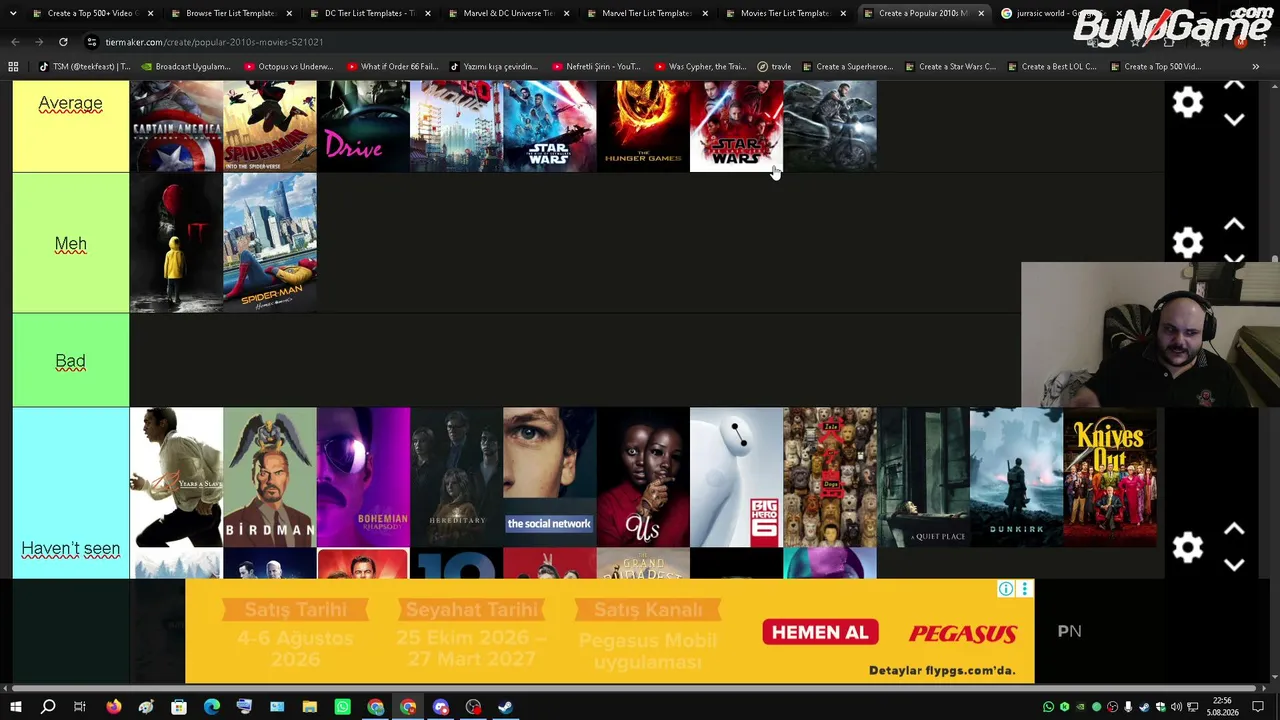Click the HEMEN AL button in Pegasus ad
1280x720 pixels.
tap(820, 632)
